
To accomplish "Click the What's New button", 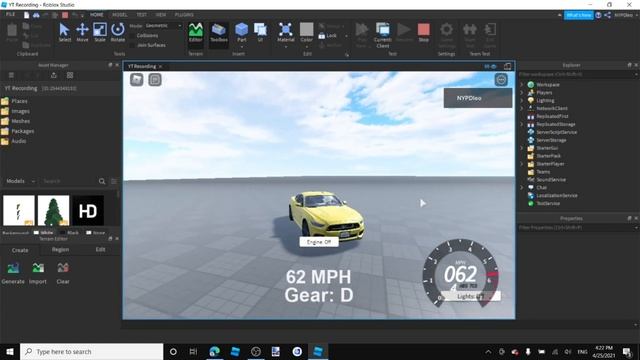I will click(x=578, y=15).
